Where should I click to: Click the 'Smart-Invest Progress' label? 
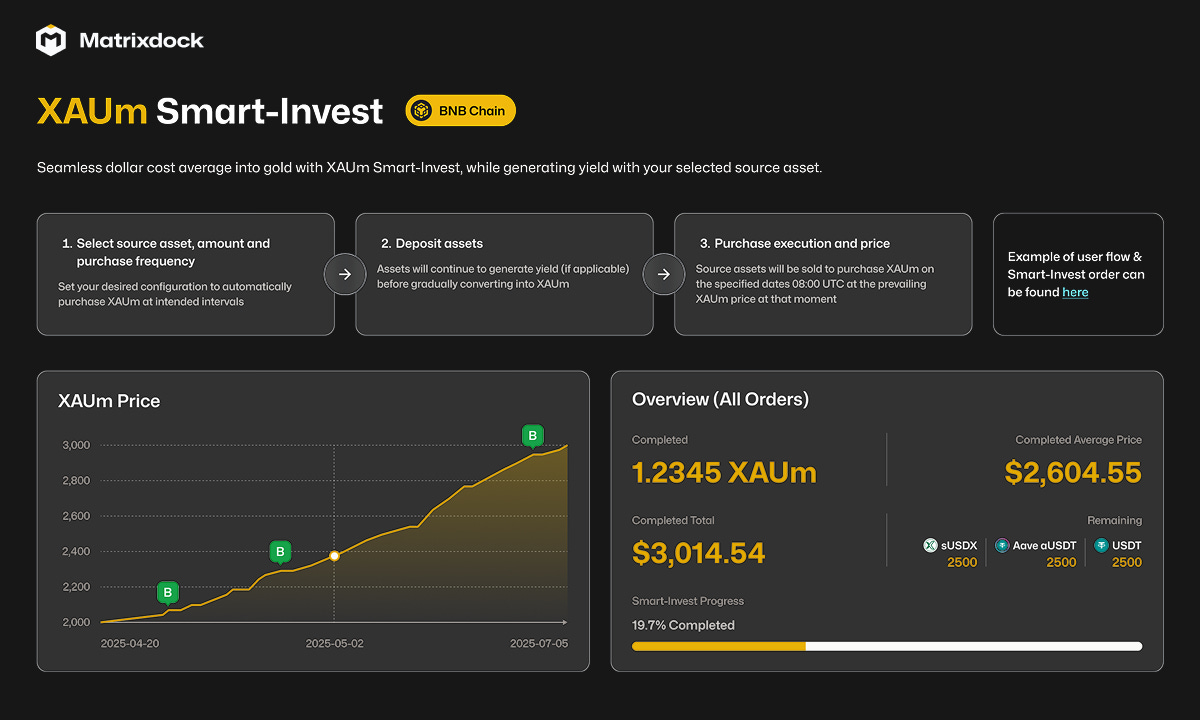tap(688, 601)
